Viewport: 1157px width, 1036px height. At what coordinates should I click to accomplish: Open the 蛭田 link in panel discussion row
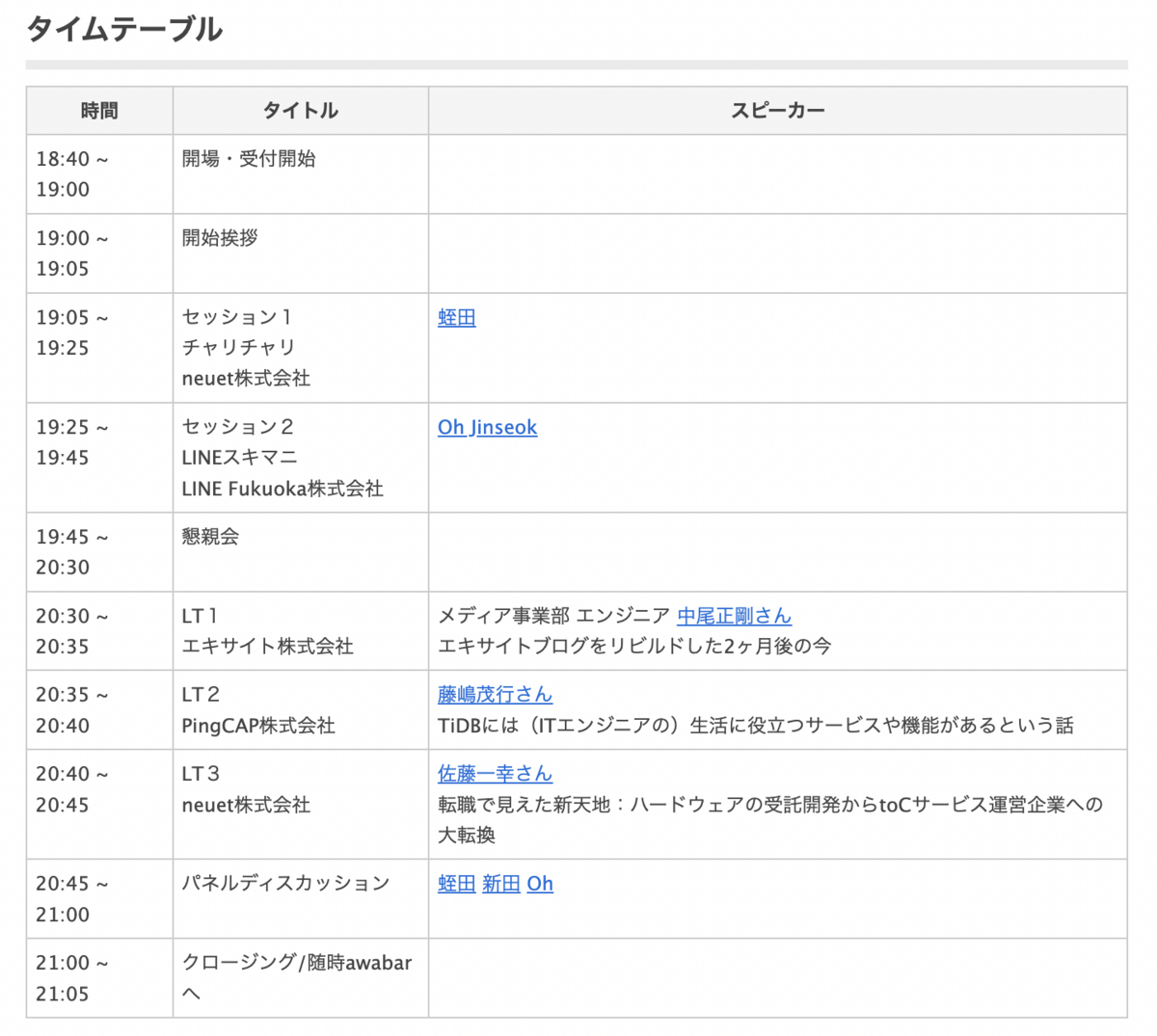(456, 884)
